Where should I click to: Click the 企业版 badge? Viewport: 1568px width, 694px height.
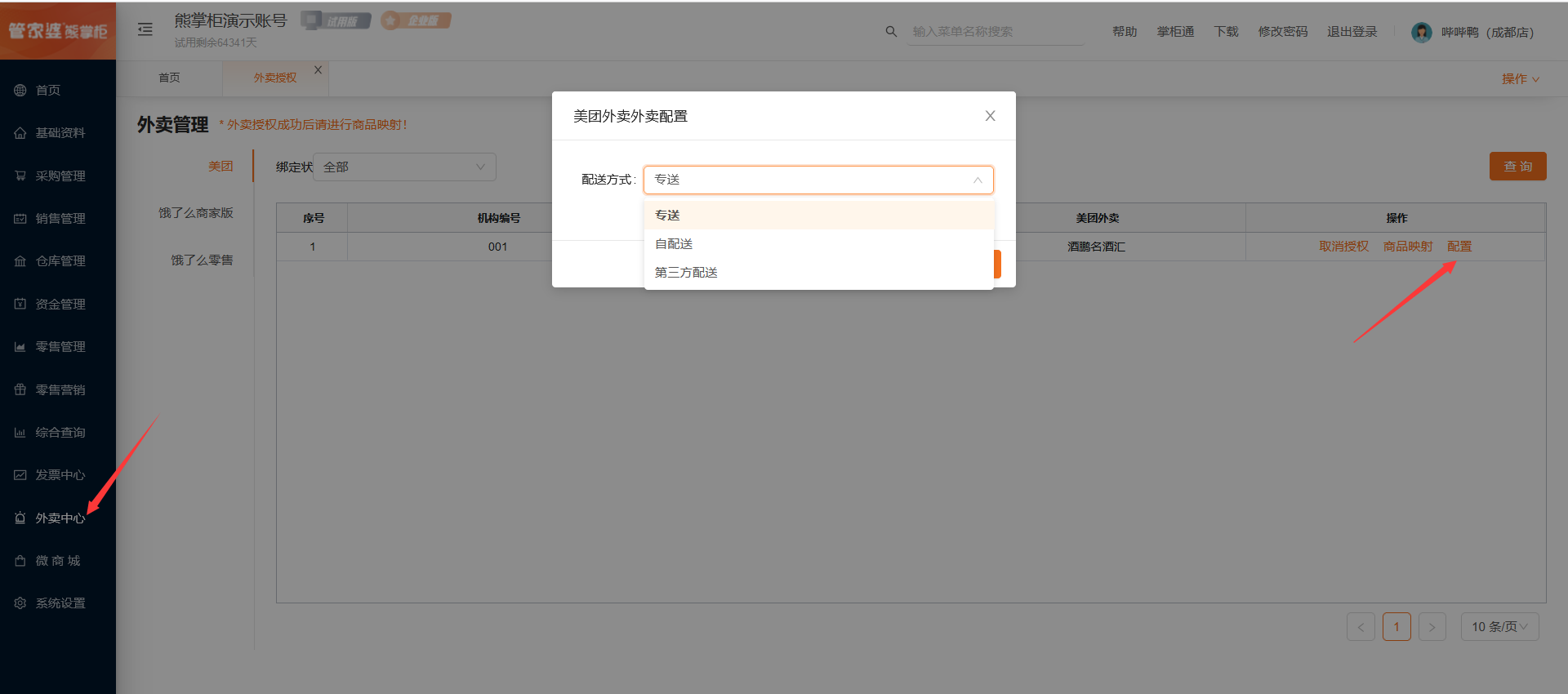pos(416,20)
